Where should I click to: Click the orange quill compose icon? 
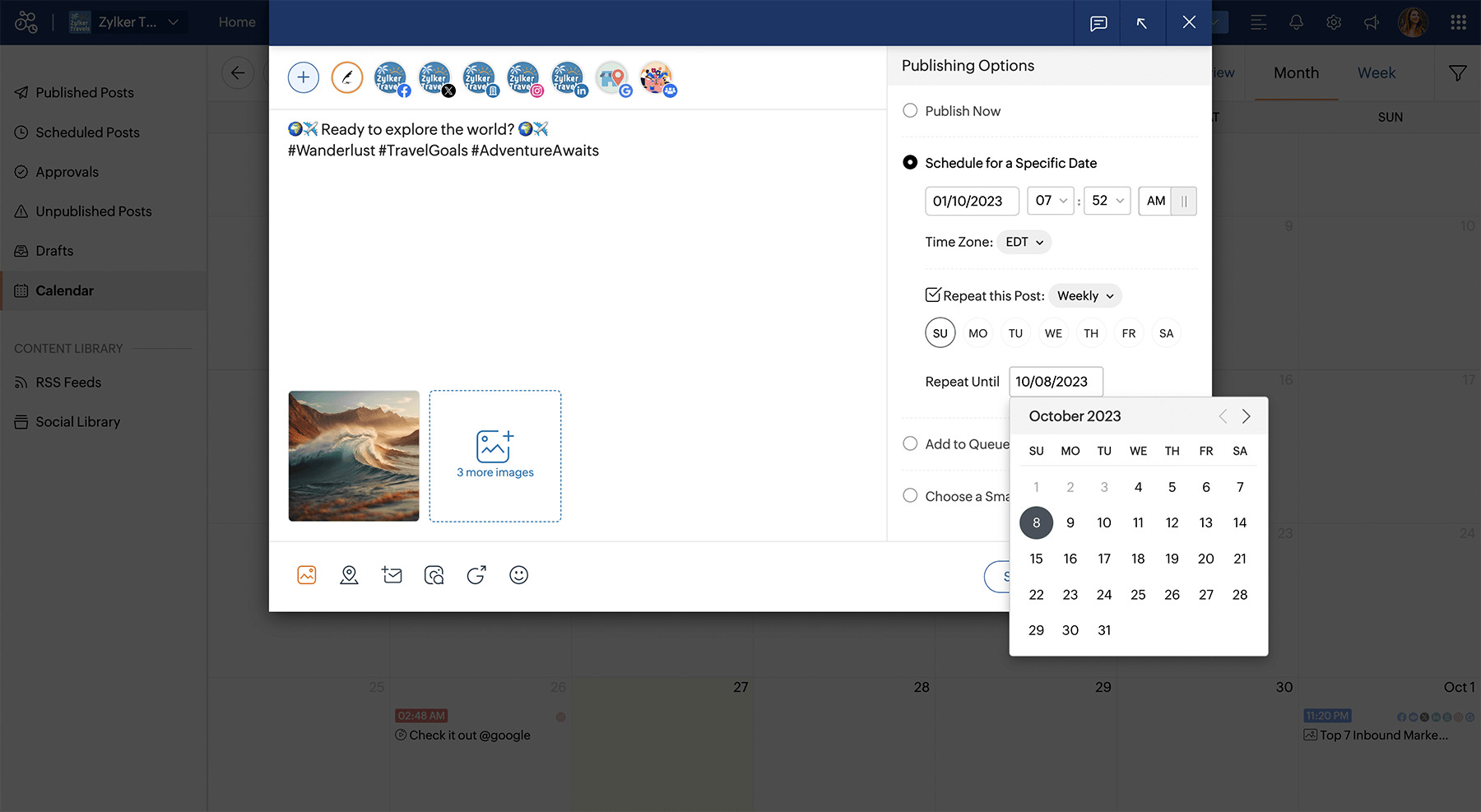point(347,77)
